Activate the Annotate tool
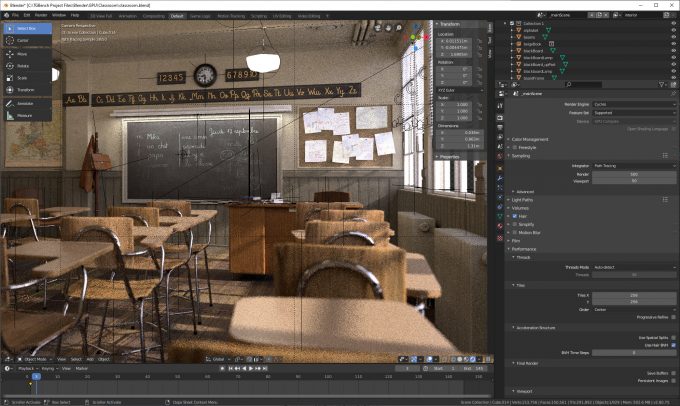Screen dimensions: 680x406 pos(20,104)
